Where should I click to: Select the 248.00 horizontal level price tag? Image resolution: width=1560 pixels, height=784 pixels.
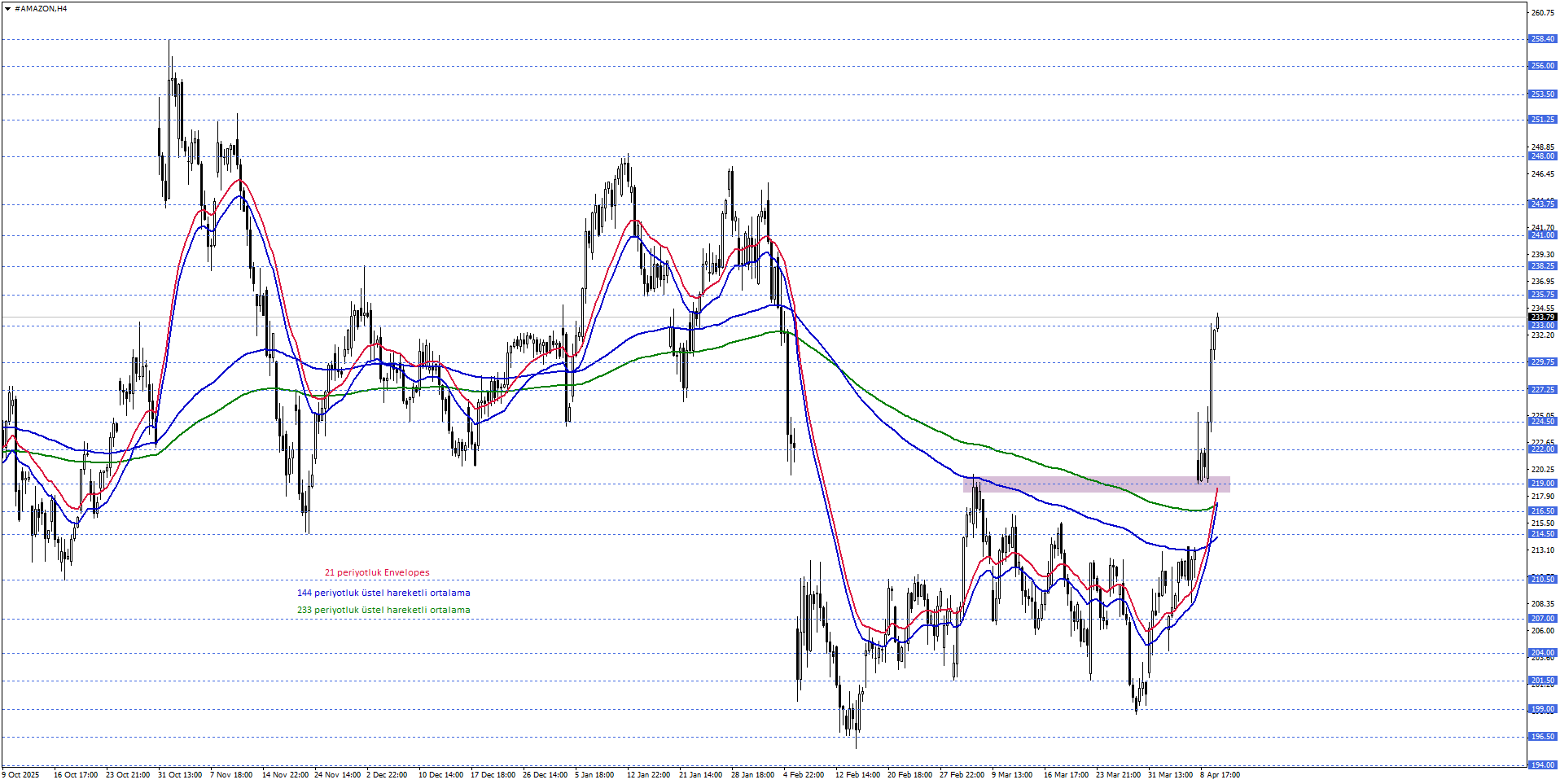point(1542,156)
